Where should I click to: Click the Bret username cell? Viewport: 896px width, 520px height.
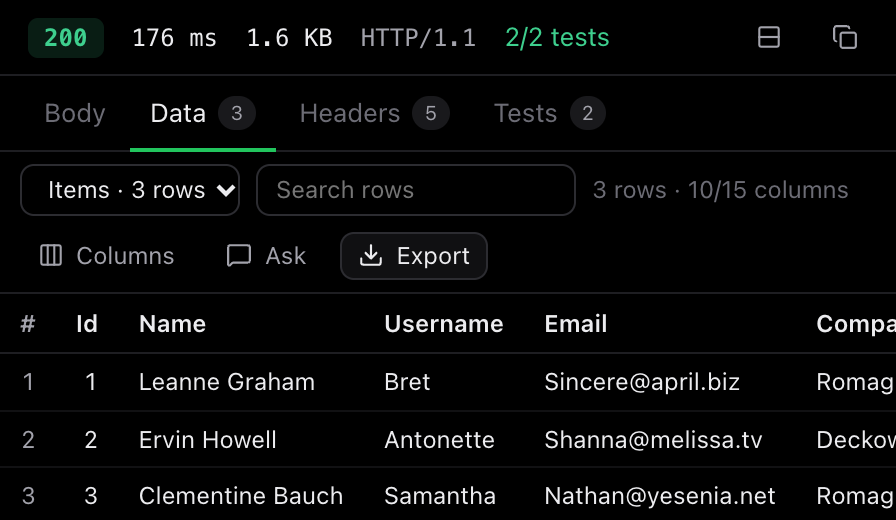pyautogui.click(x=407, y=382)
